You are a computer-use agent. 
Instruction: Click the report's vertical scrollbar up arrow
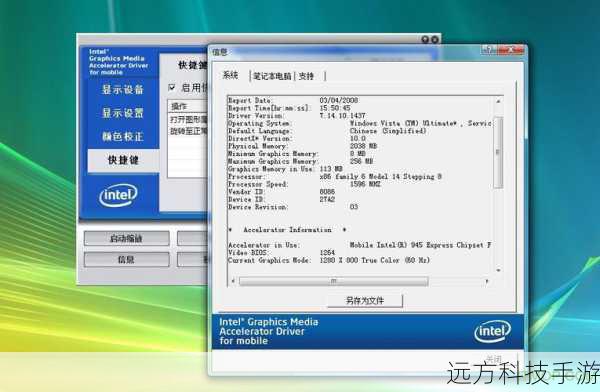coord(498,101)
